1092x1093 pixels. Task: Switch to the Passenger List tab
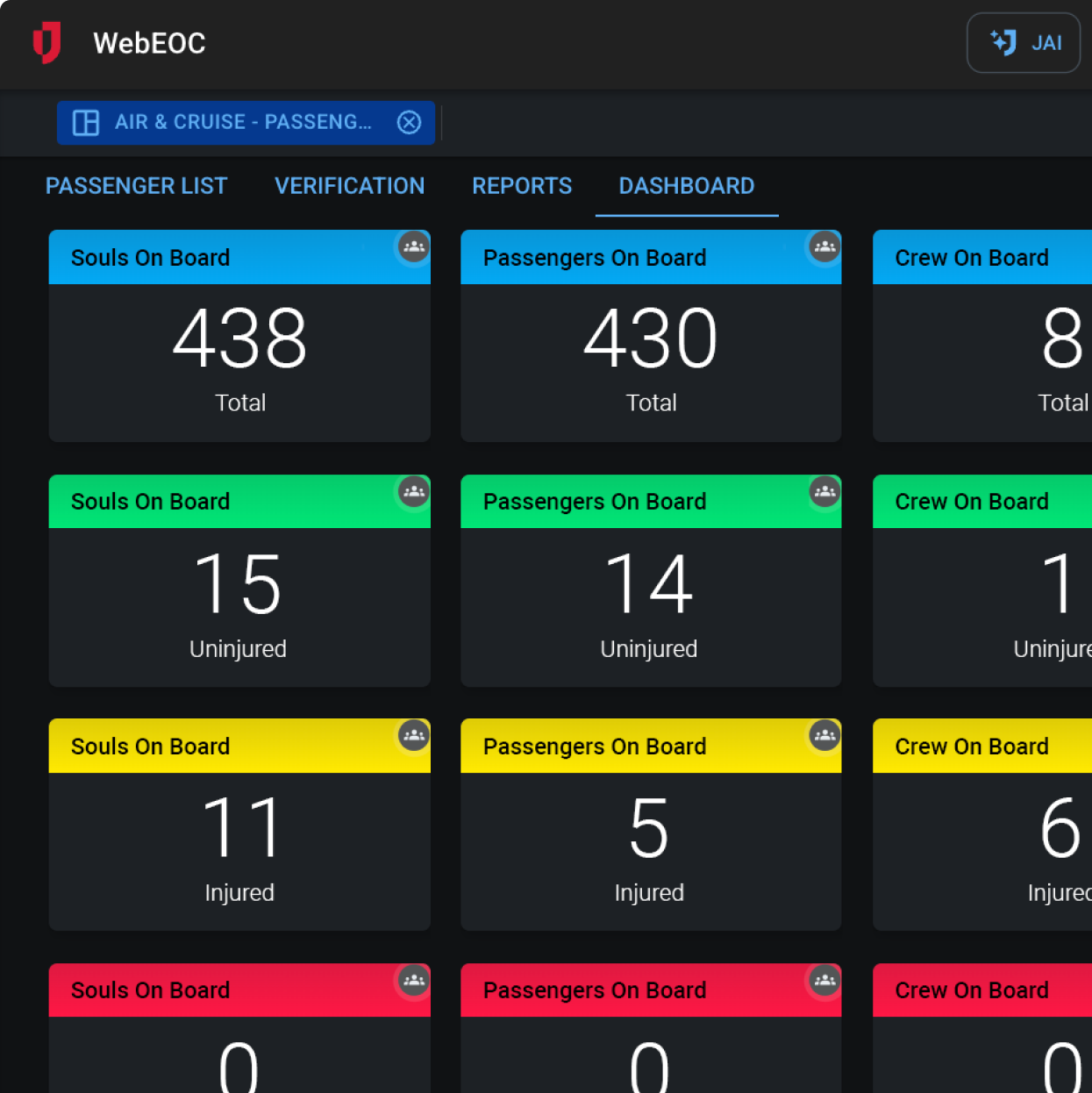[136, 186]
